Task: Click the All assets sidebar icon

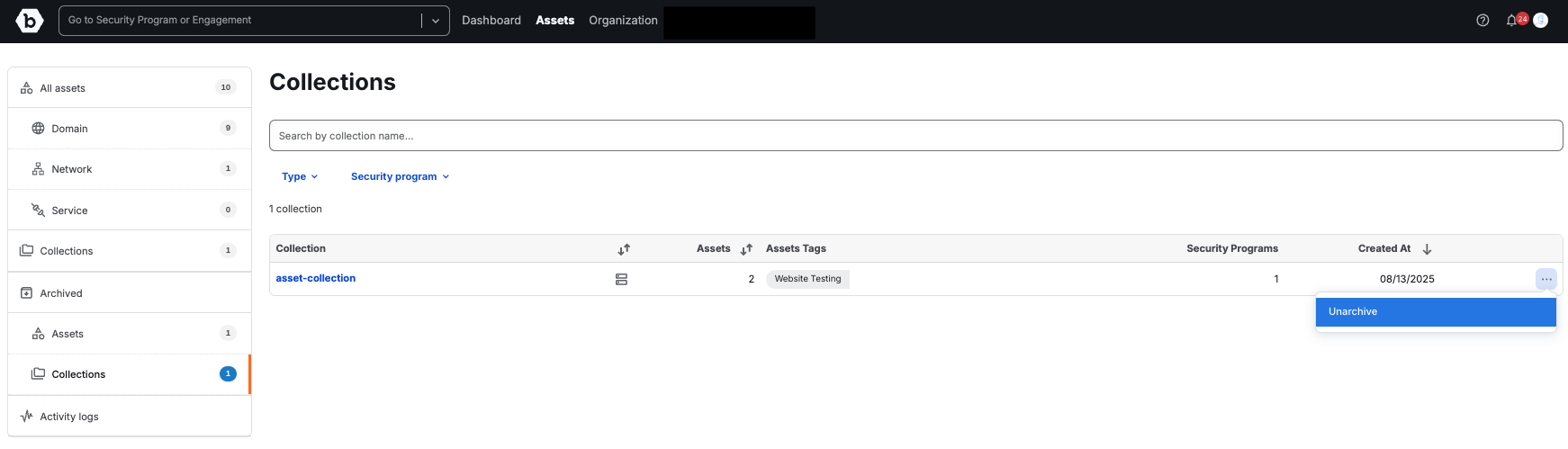Action: (x=26, y=88)
